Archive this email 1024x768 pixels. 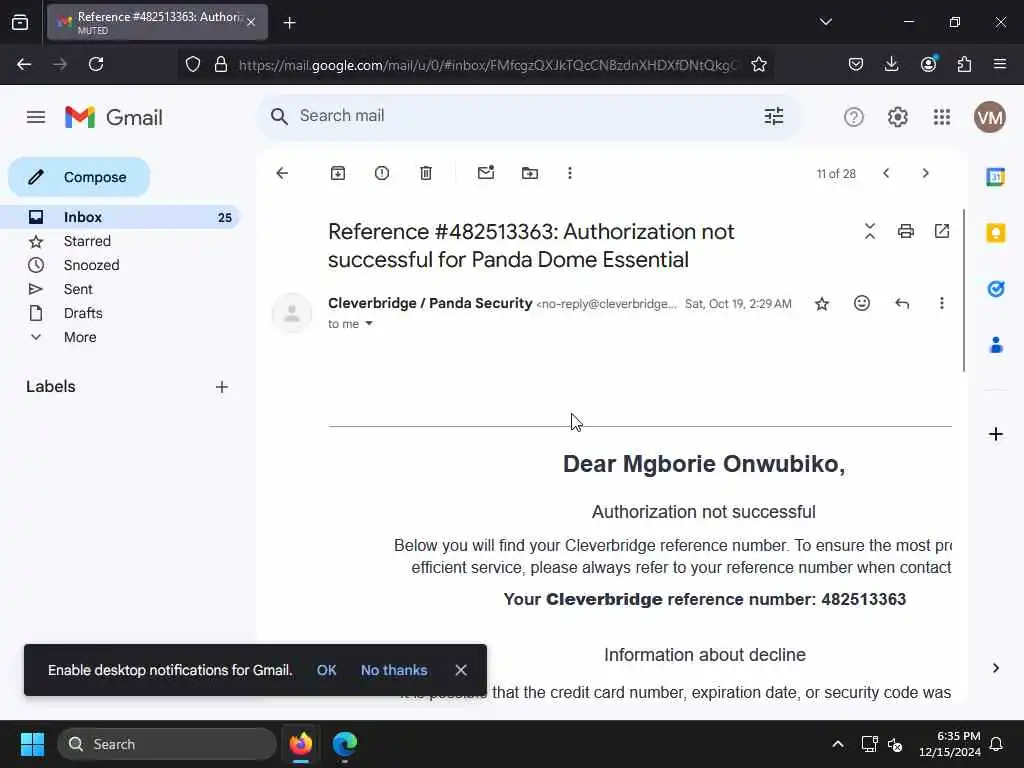click(x=338, y=173)
